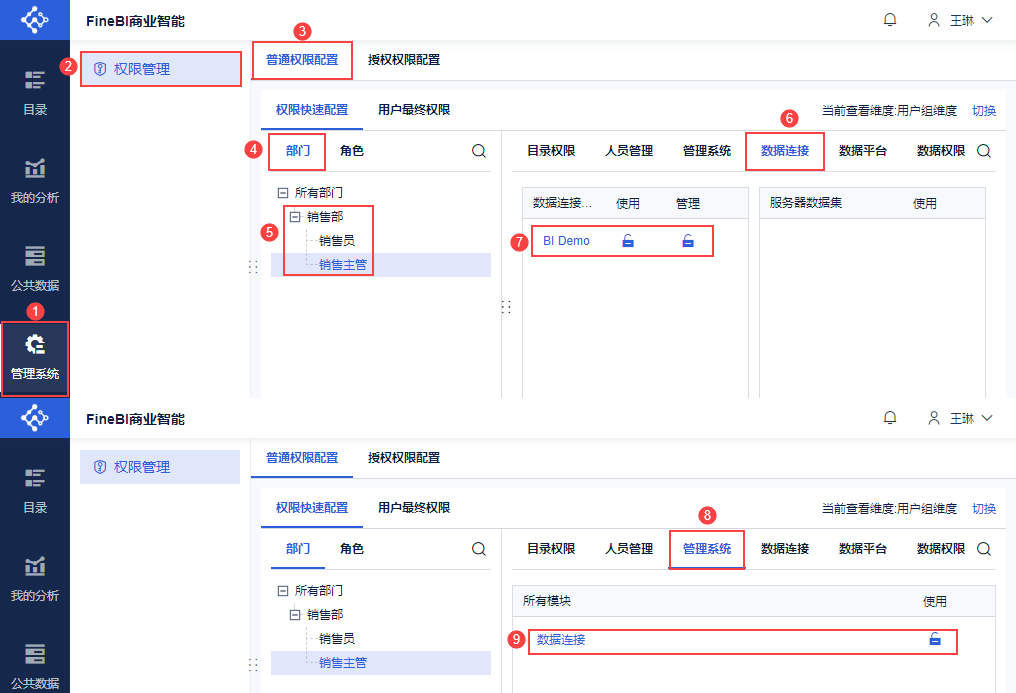Collapse 所有部门 node in the lower department tree
This screenshot has height=693, width=1016.
point(283,591)
